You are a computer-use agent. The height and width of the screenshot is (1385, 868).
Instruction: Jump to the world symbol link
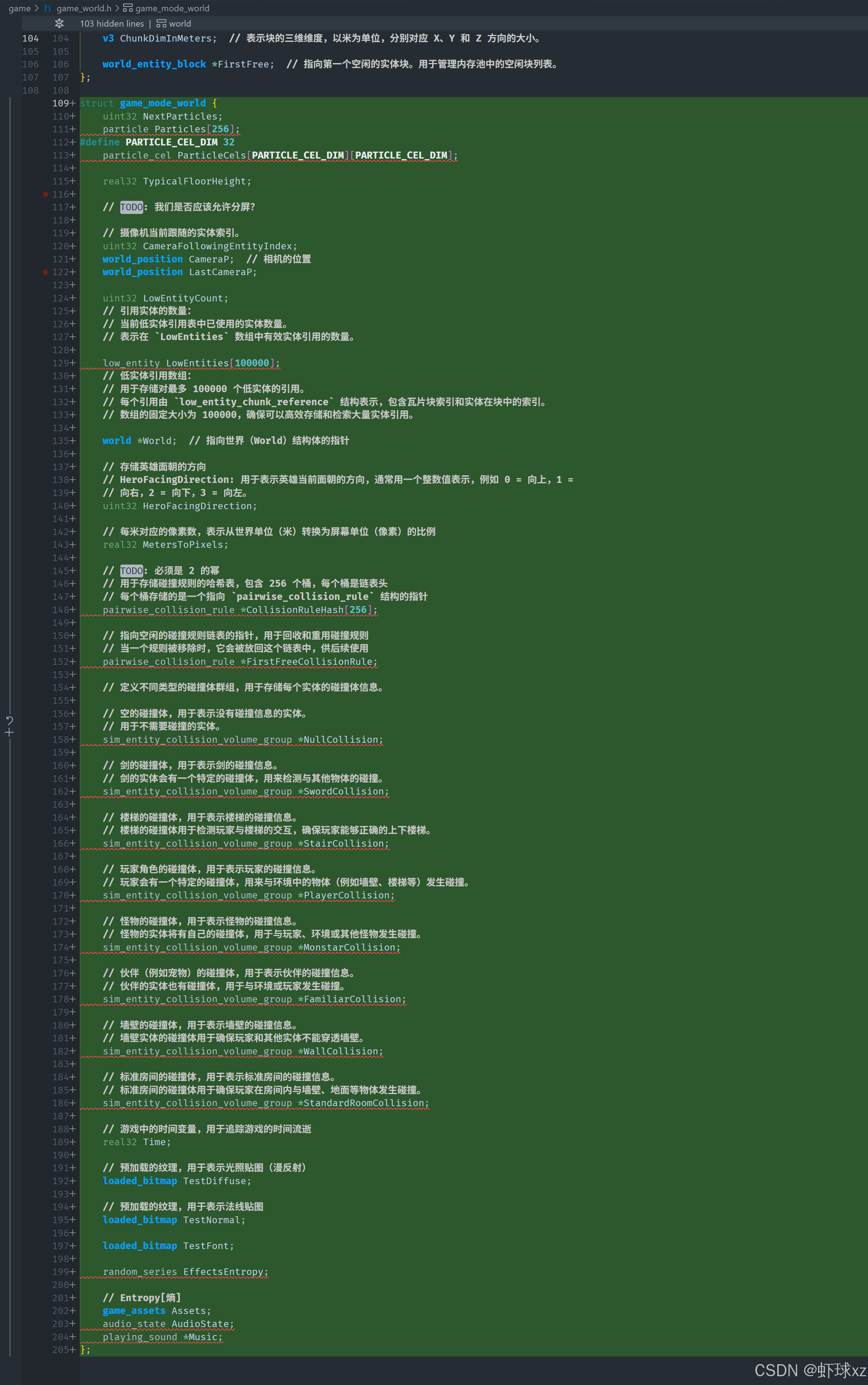180,24
